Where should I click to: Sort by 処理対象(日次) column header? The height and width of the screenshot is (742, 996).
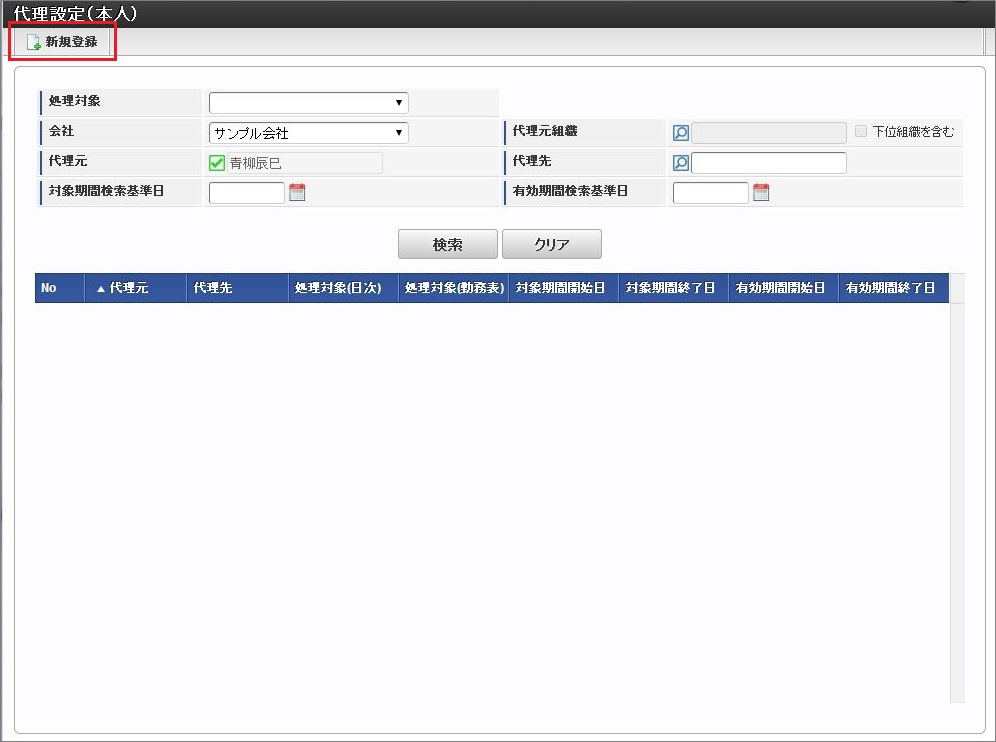(344, 288)
